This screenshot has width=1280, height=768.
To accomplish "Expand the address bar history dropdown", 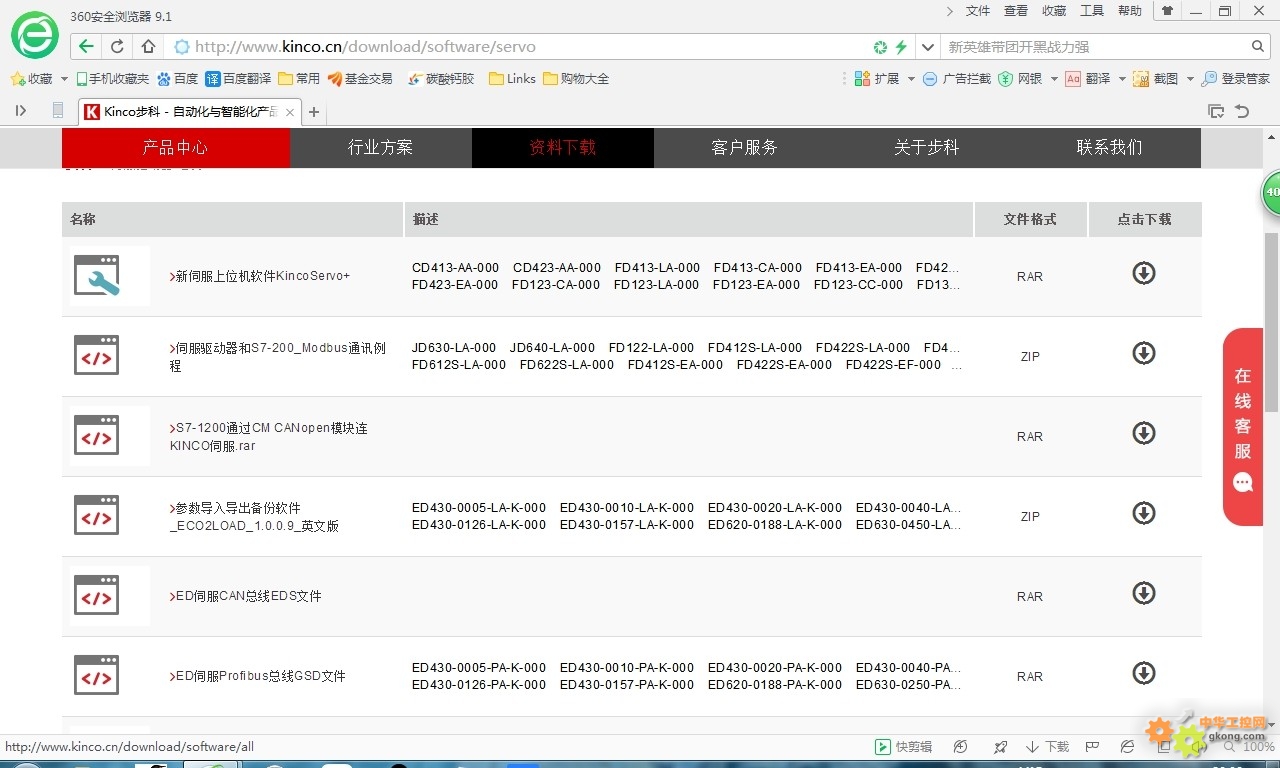I will click(x=927, y=47).
